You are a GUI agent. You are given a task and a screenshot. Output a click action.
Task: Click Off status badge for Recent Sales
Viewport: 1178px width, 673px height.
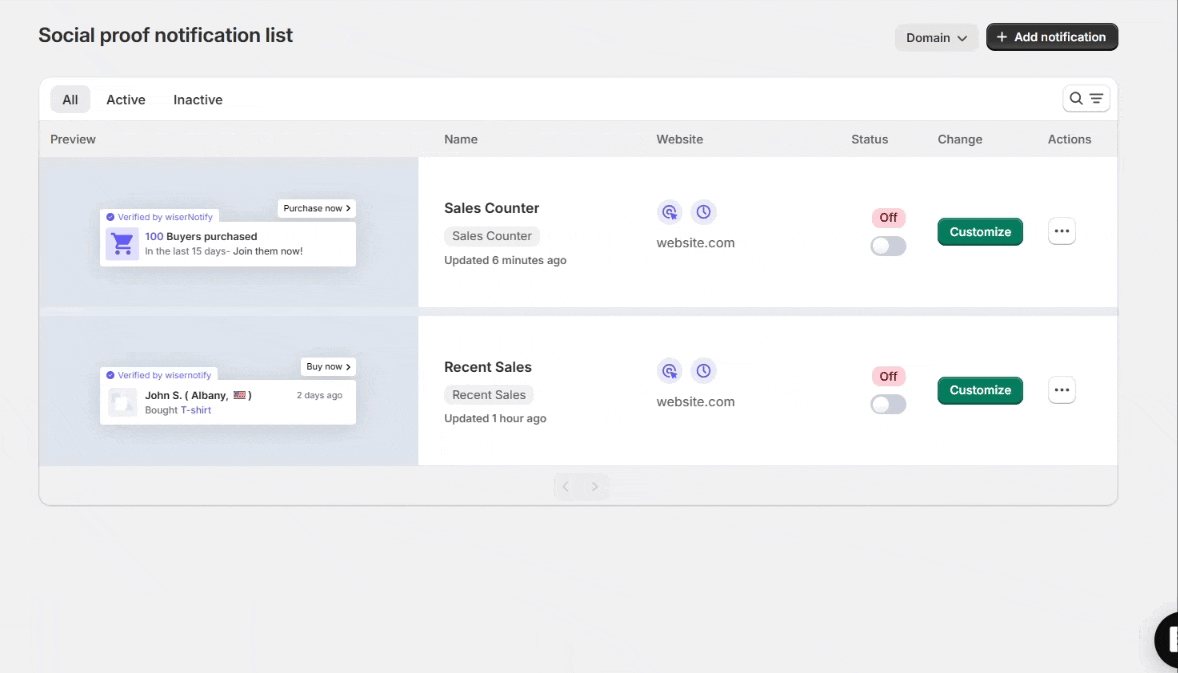(x=888, y=376)
